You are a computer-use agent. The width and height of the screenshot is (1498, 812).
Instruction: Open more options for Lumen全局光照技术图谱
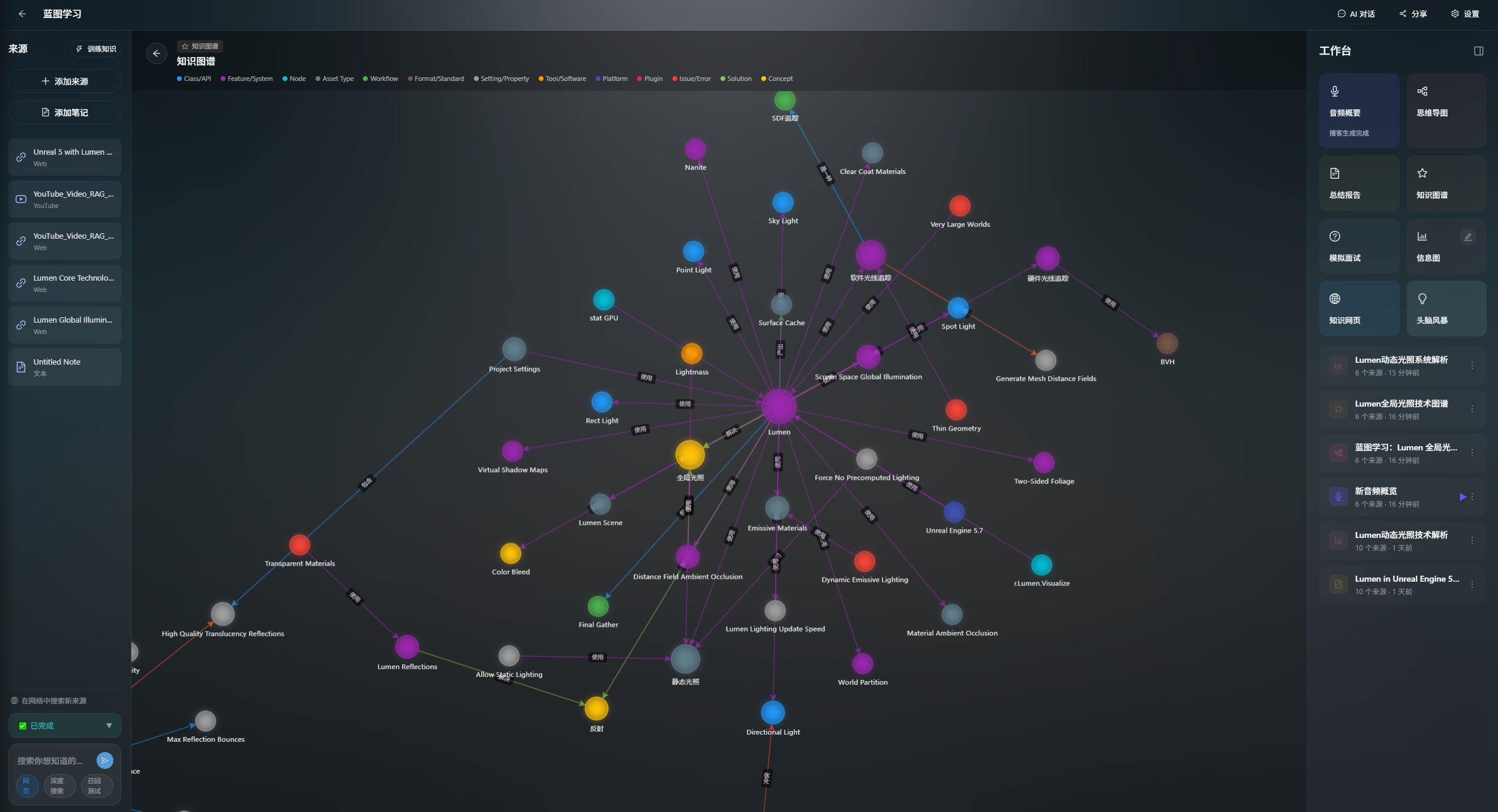[x=1472, y=409]
